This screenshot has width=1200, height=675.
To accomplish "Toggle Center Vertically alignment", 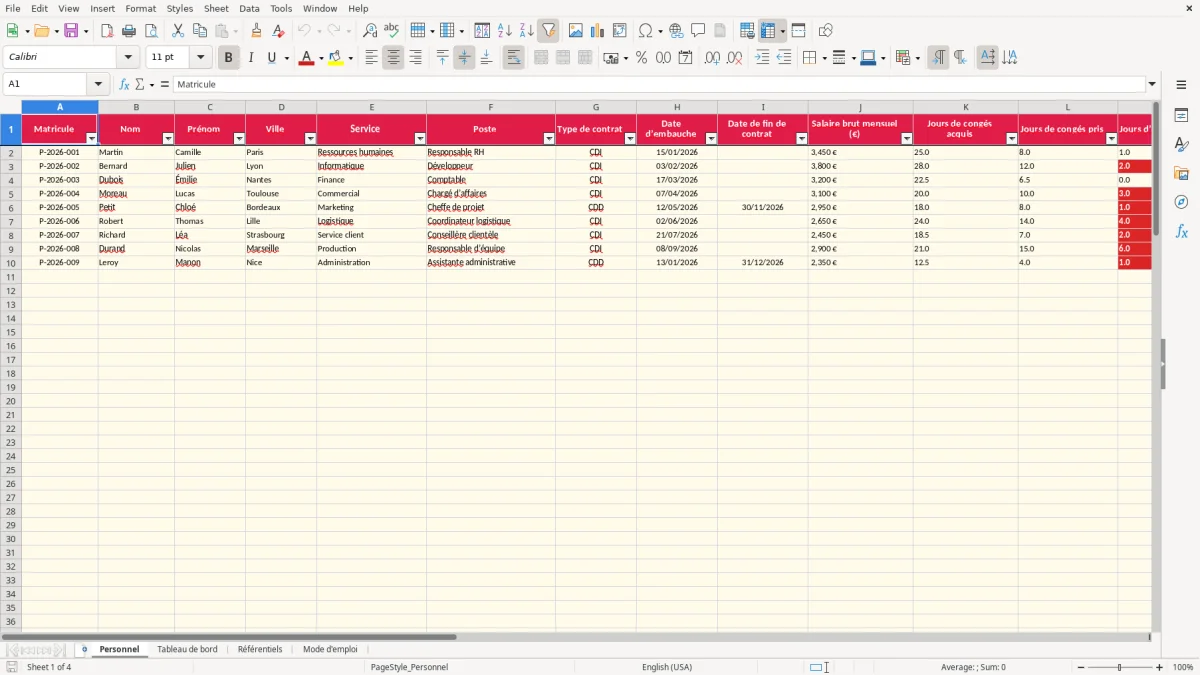I will click(464, 58).
